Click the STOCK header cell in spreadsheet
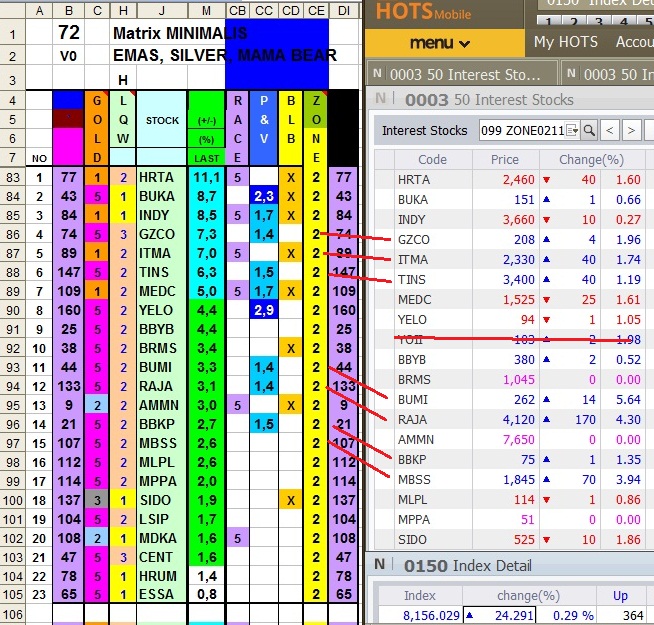654x625 pixels. 162,120
